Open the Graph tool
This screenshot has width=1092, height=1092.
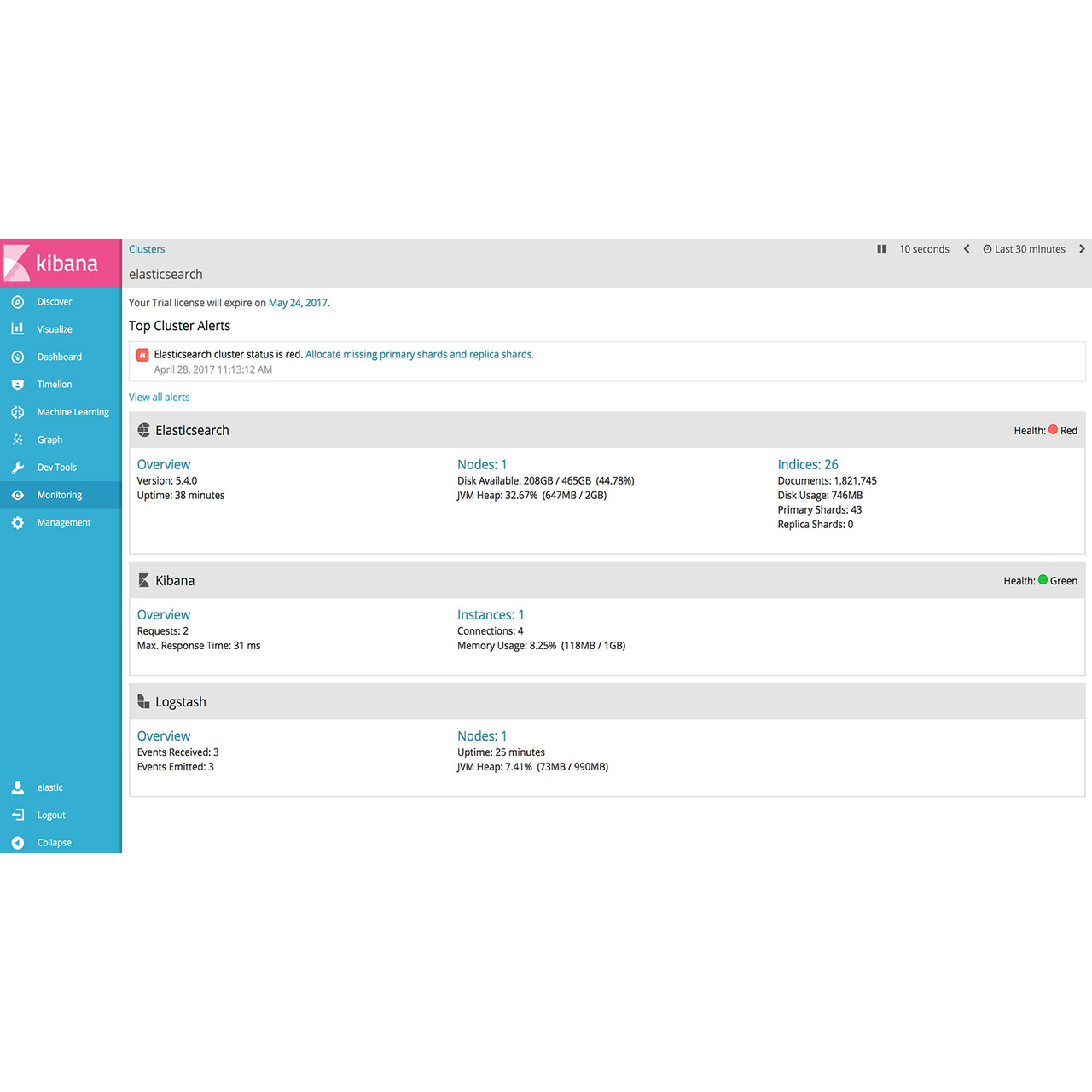49,439
